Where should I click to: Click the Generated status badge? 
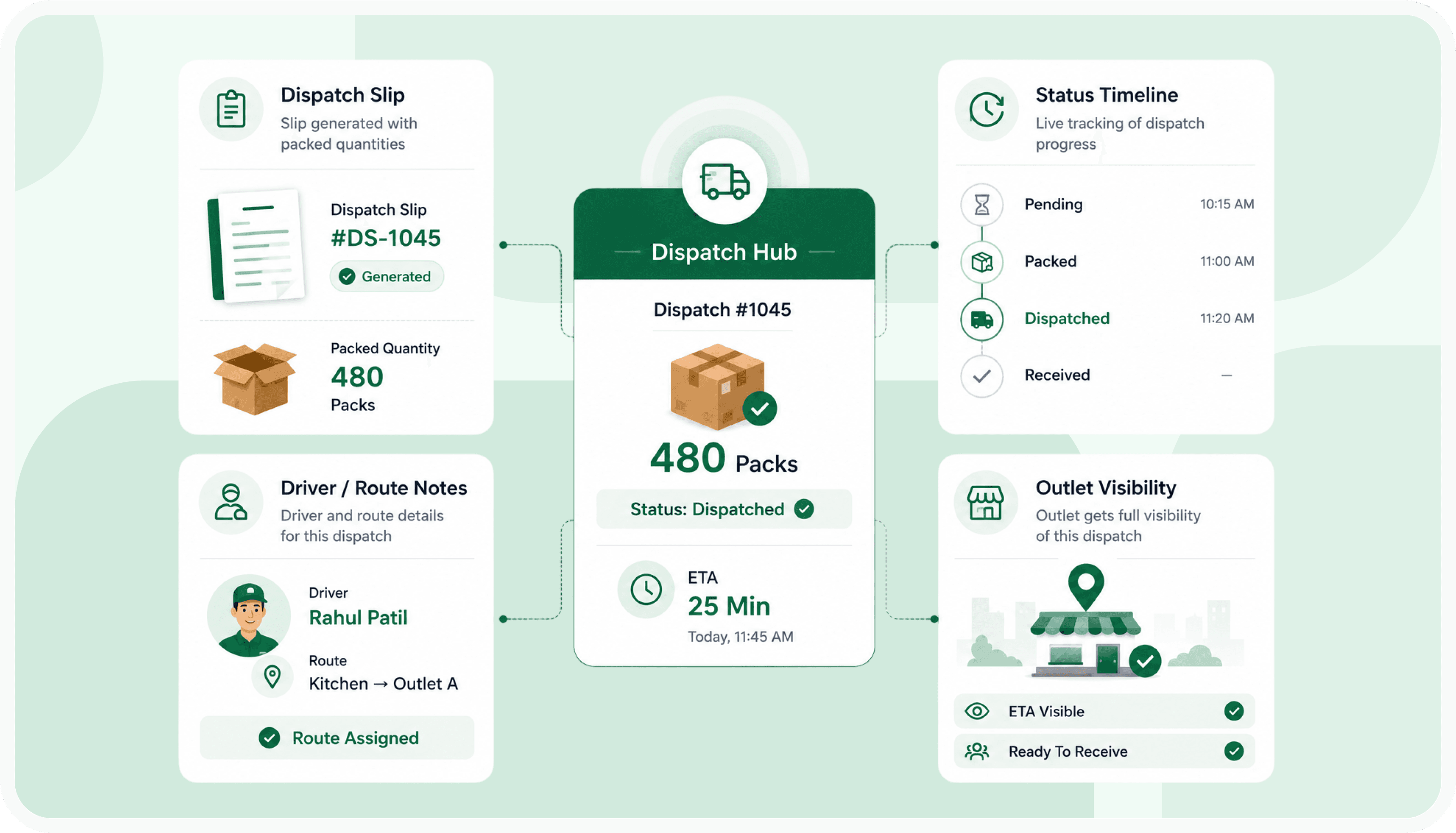(386, 276)
